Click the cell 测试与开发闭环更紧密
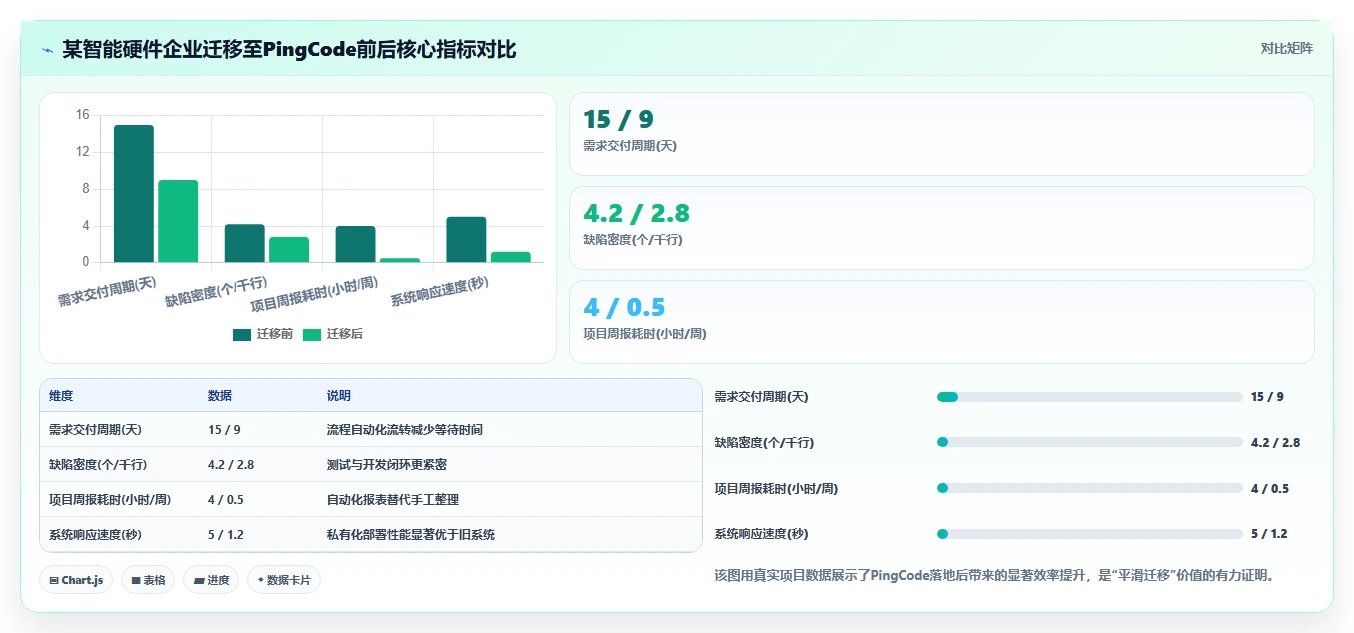Image resolution: width=1354 pixels, height=633 pixels. [x=387, y=465]
